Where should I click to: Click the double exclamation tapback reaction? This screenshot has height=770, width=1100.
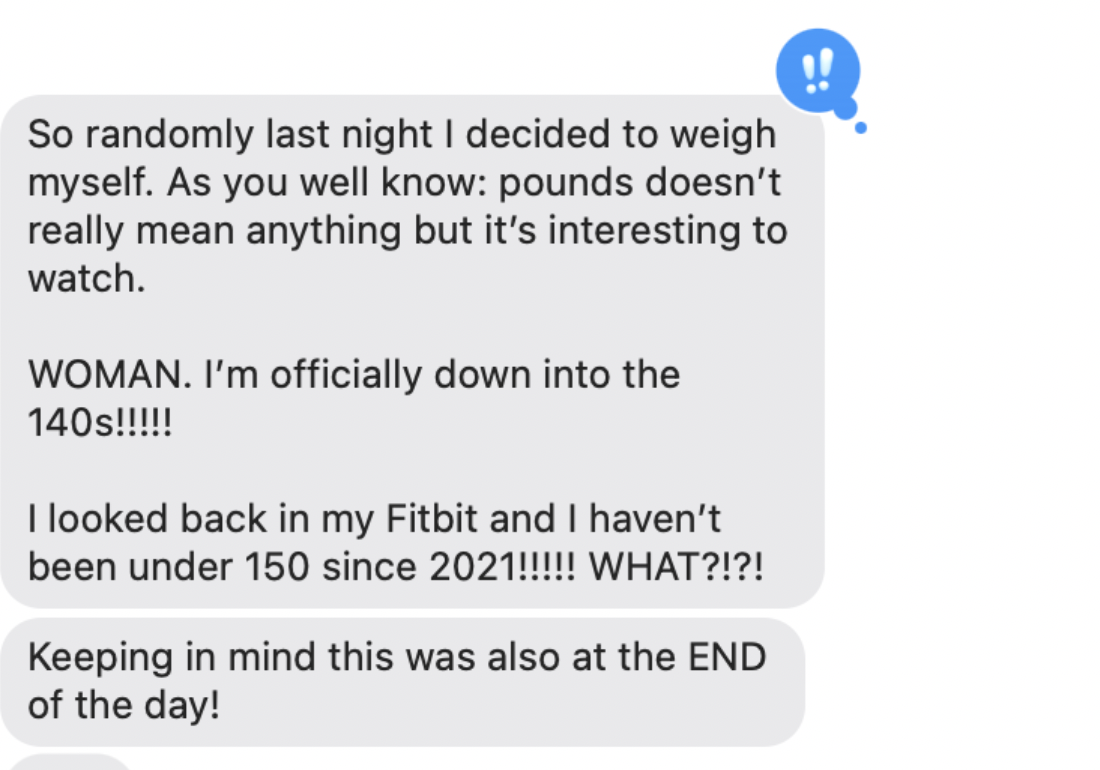(817, 70)
